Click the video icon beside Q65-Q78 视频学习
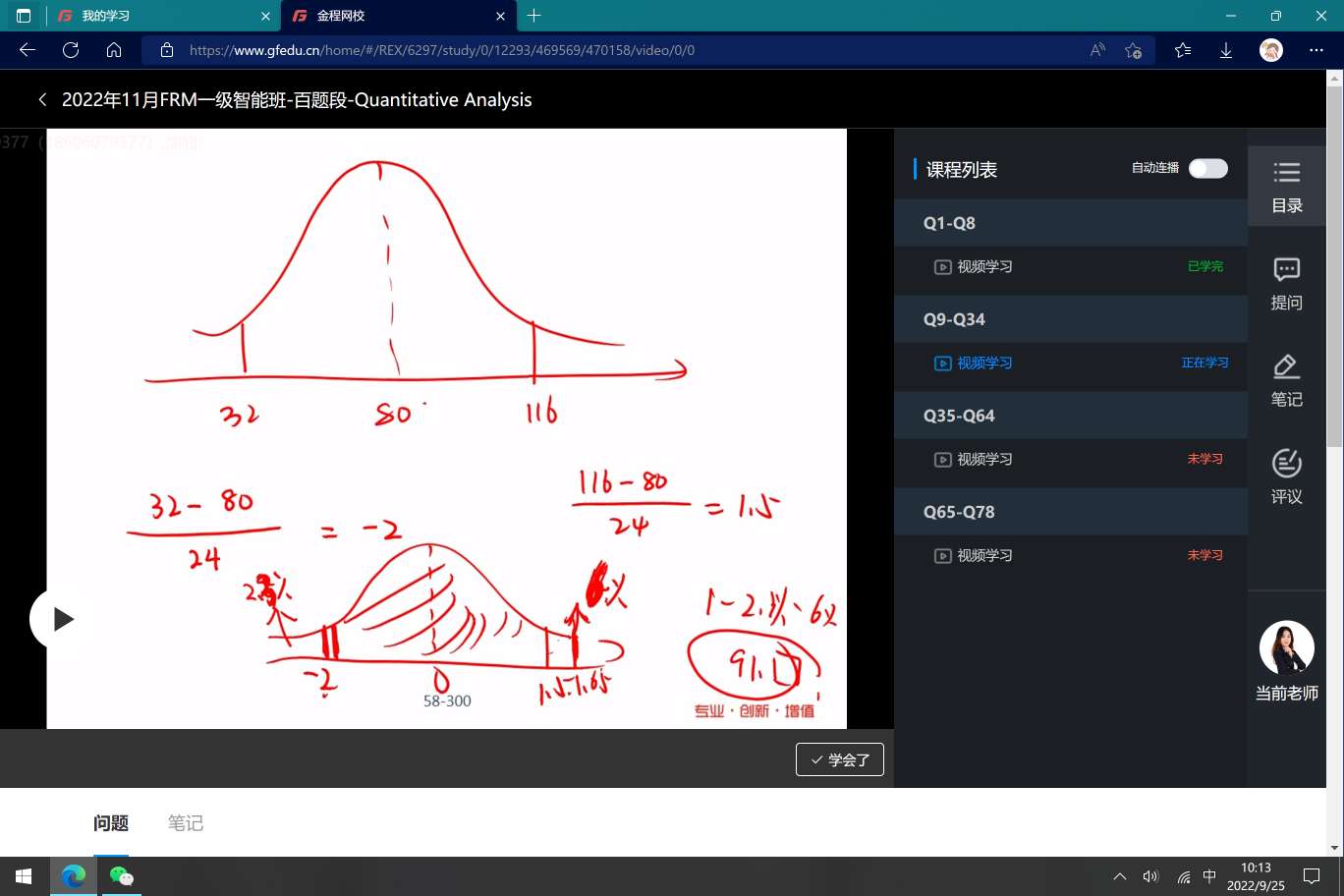 [x=942, y=555]
